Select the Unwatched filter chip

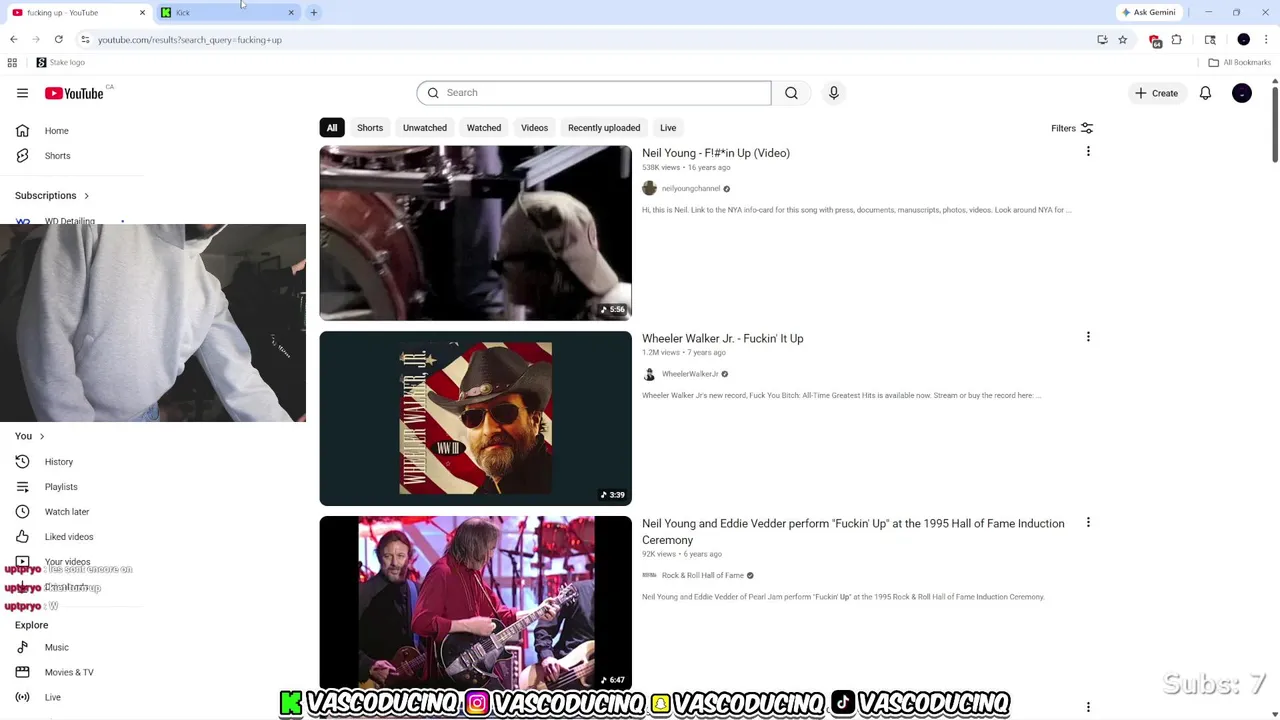425,128
